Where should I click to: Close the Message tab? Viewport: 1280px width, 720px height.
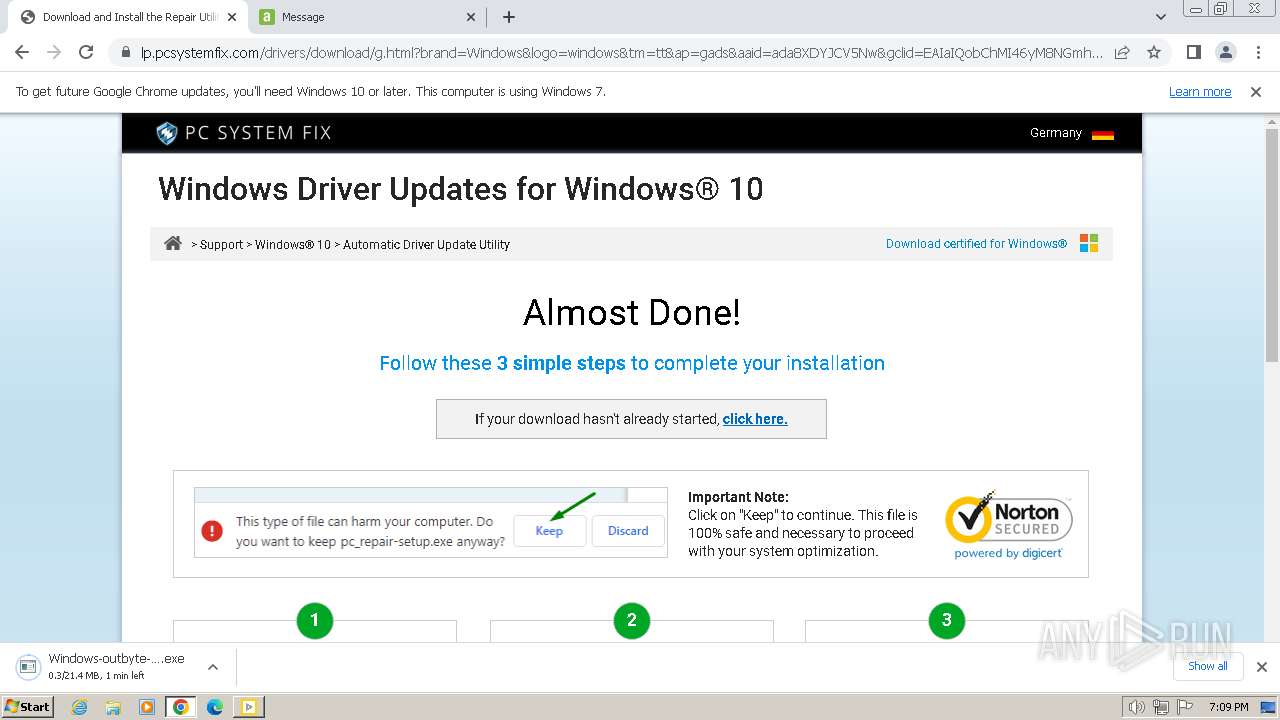click(471, 17)
